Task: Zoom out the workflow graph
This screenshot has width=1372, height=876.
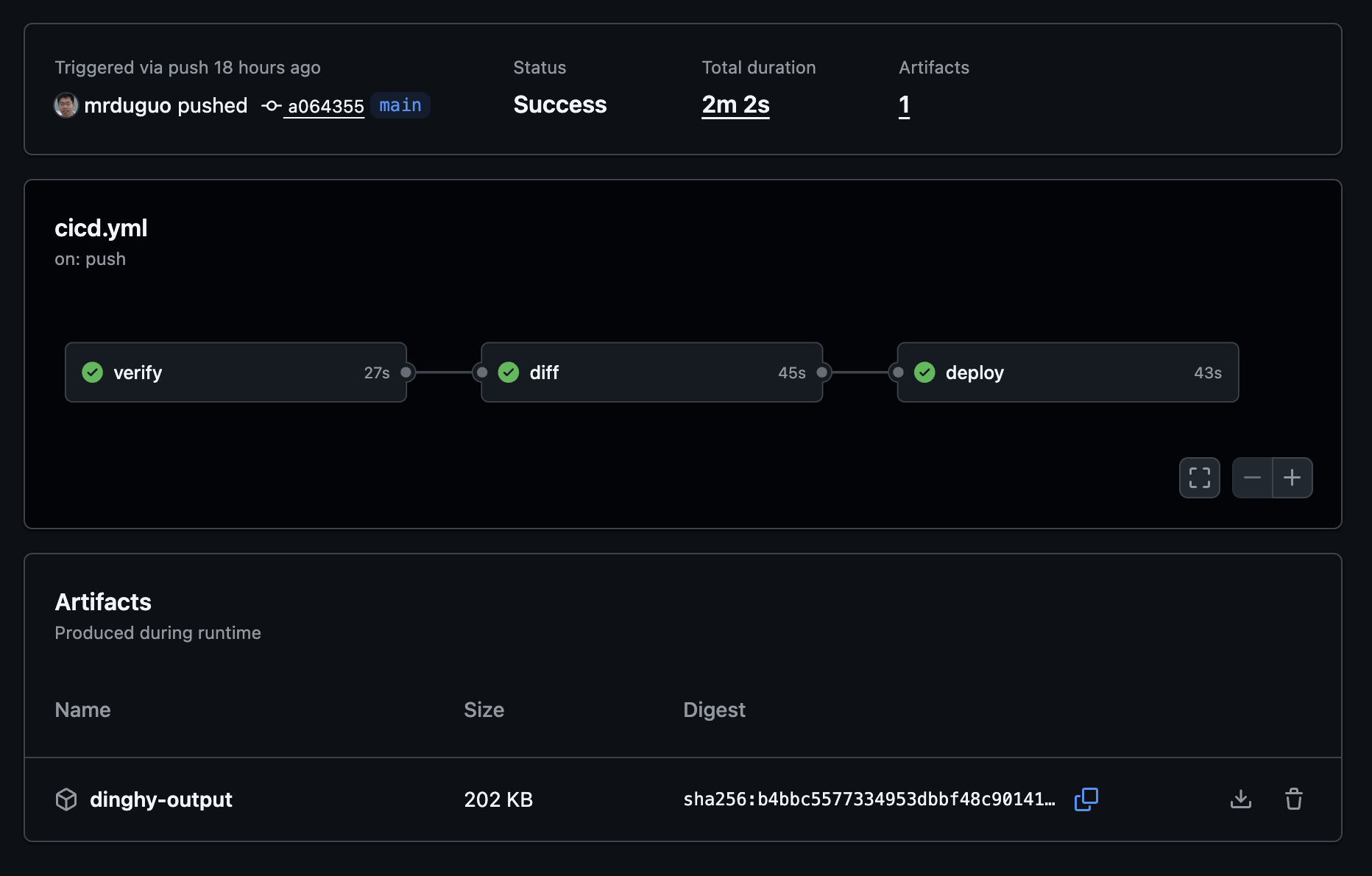Action: [1252, 478]
